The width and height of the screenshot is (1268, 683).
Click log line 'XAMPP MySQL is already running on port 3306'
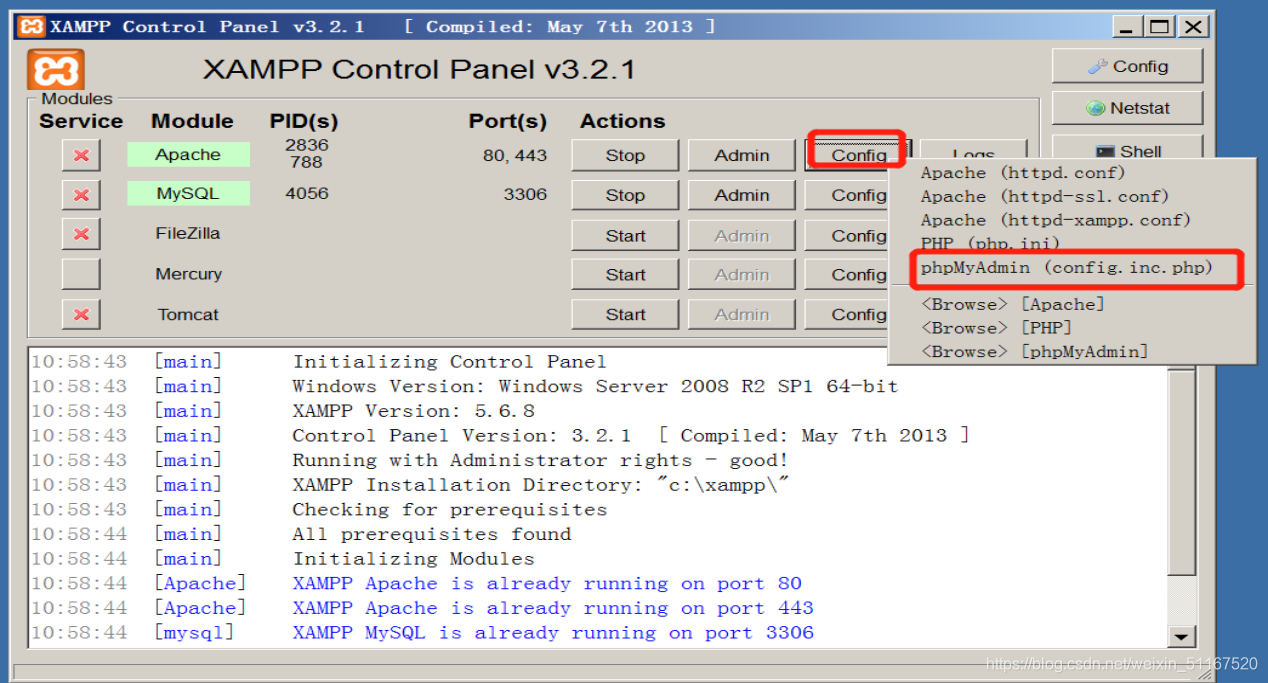click(x=552, y=633)
